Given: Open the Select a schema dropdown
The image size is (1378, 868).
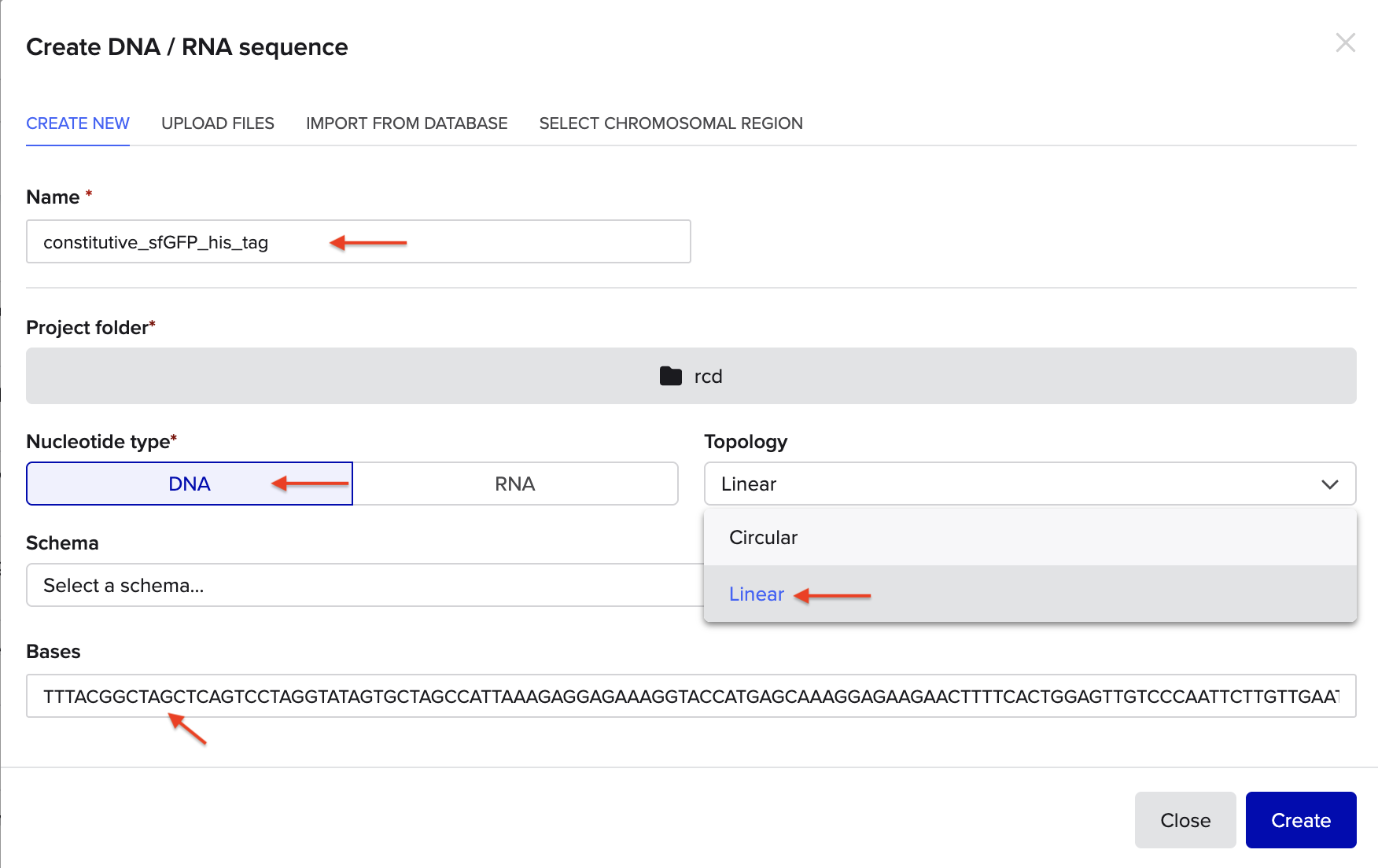Looking at the screenshot, I should pos(362,585).
